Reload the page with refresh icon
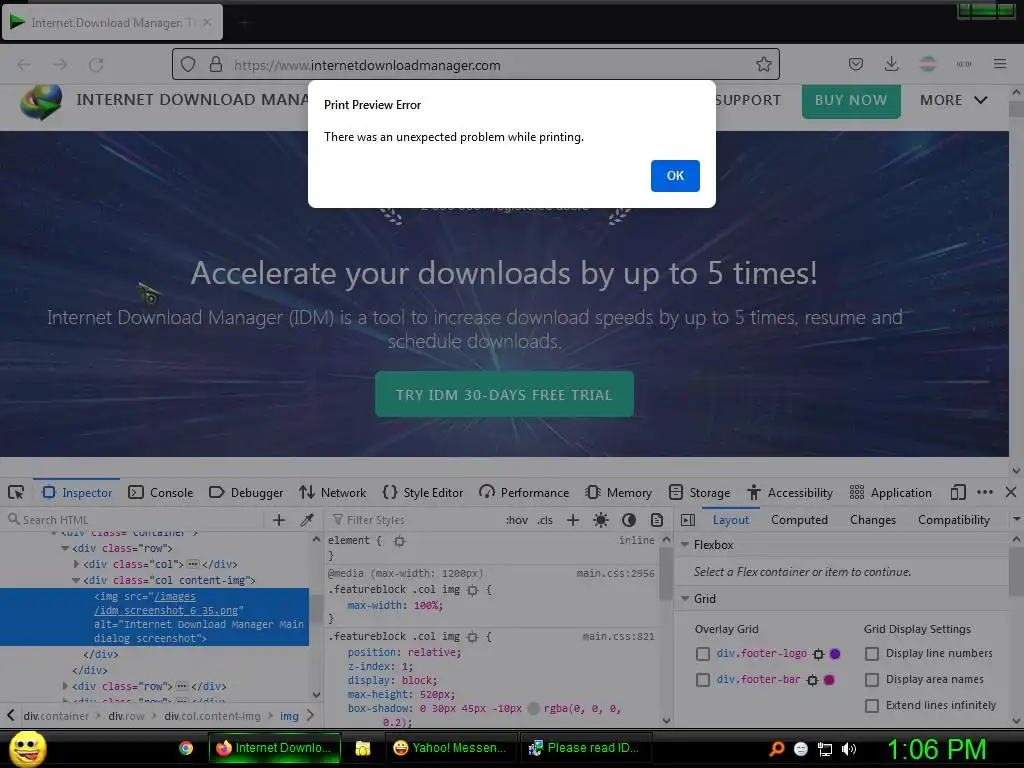 96,65
